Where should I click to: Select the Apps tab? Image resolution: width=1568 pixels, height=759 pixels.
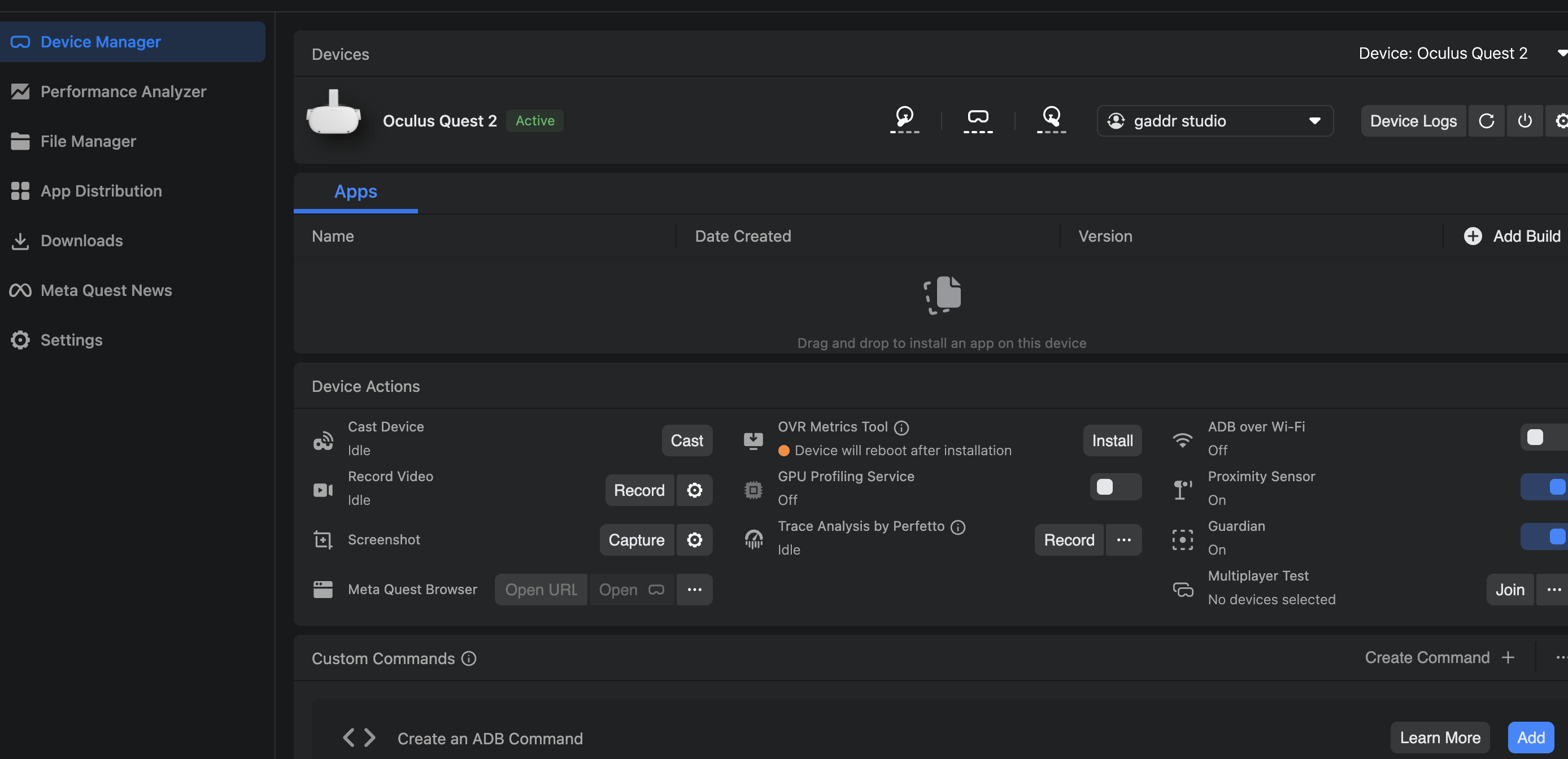355,192
